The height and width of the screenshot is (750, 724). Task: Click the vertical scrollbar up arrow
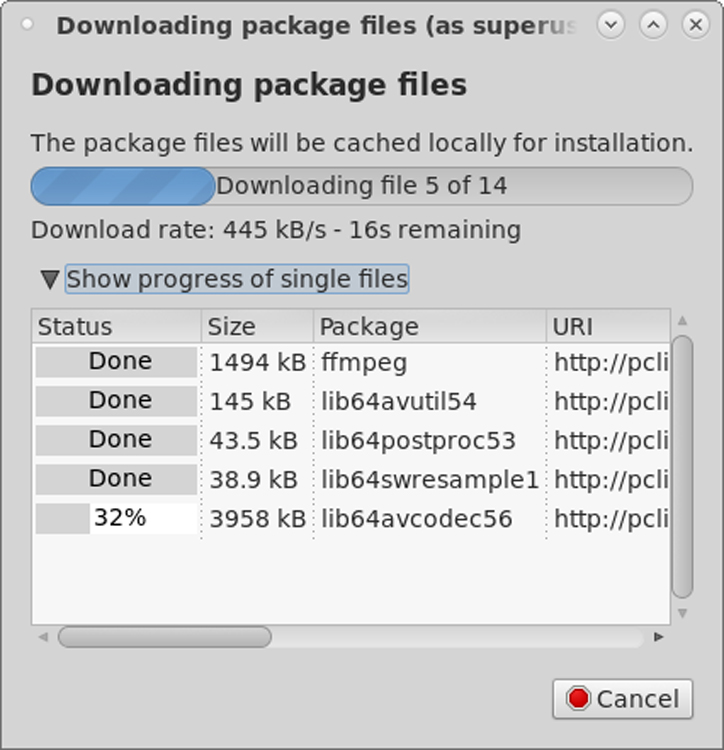(x=682, y=321)
